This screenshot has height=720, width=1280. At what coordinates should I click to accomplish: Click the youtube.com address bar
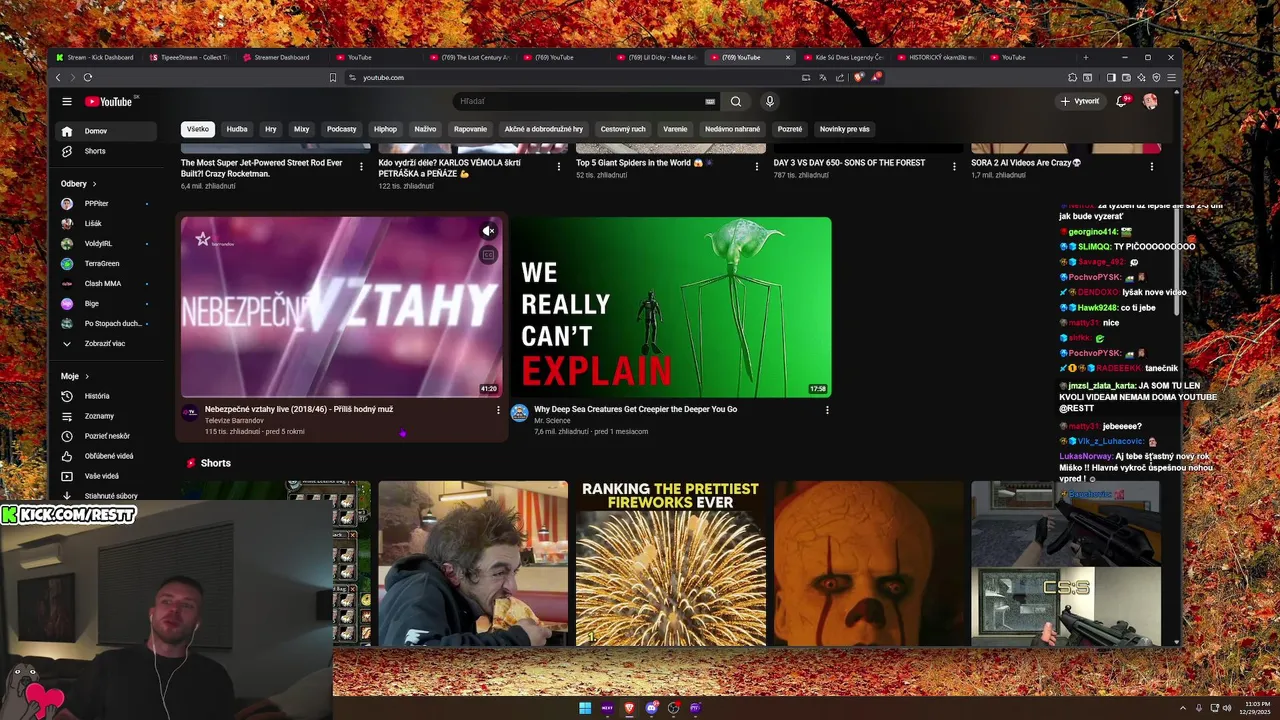tap(570, 77)
